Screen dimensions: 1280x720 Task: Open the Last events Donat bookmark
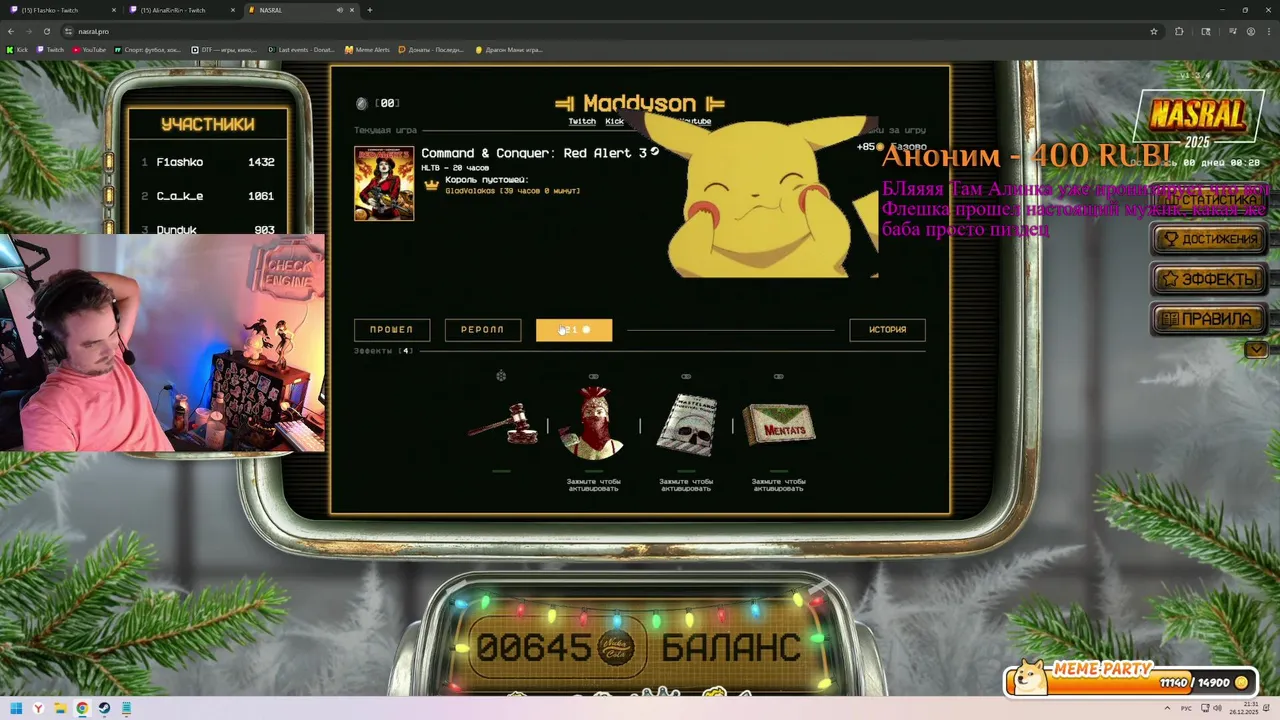pos(302,49)
